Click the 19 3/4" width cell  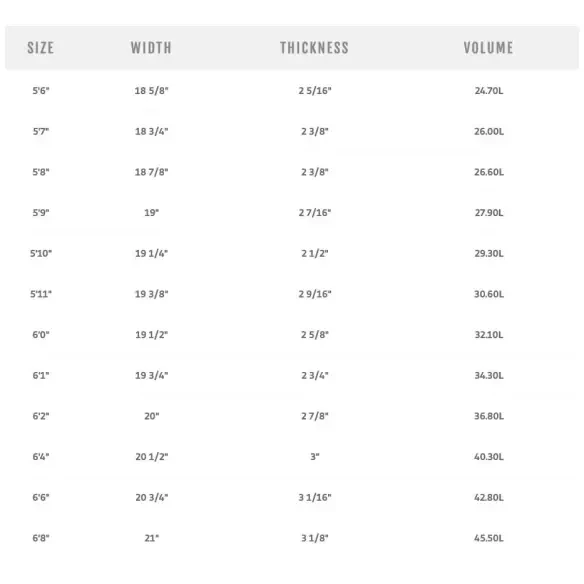point(152,375)
